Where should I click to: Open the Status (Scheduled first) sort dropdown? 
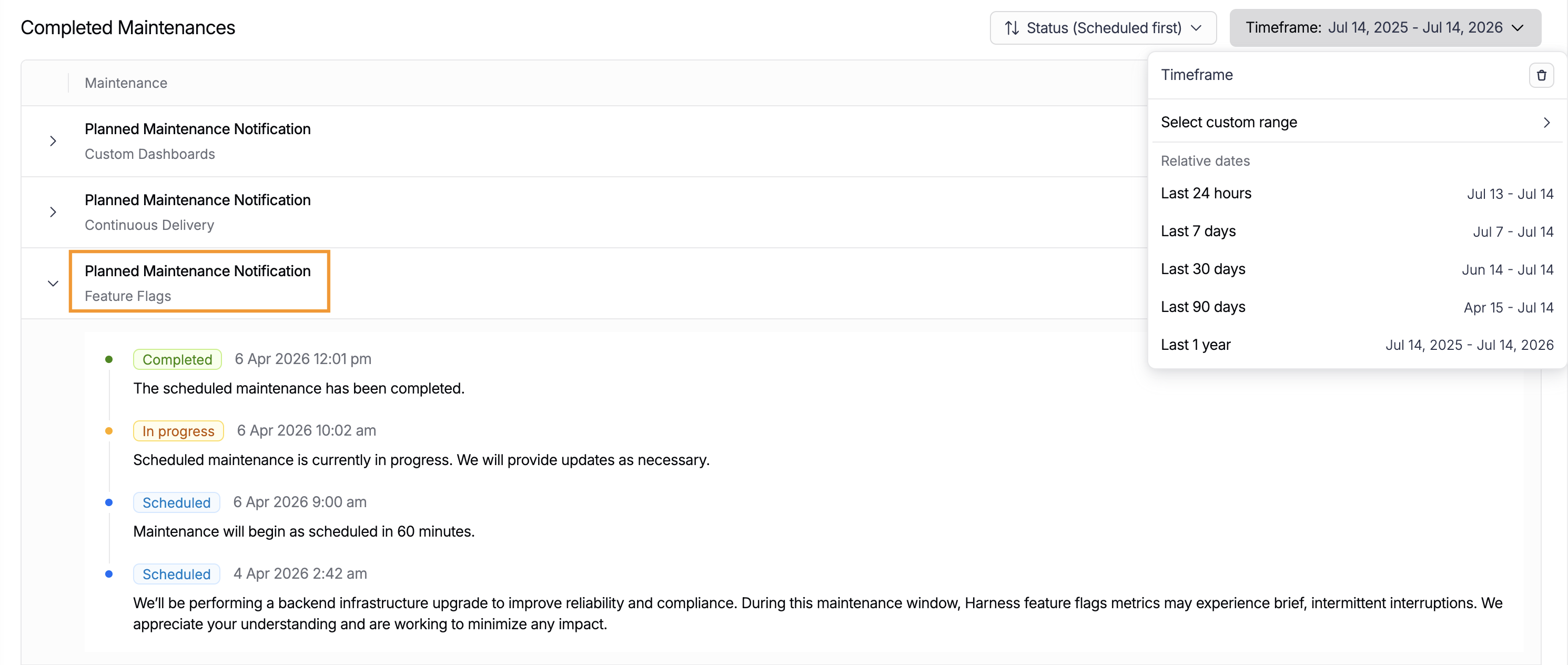pyautogui.click(x=1103, y=28)
